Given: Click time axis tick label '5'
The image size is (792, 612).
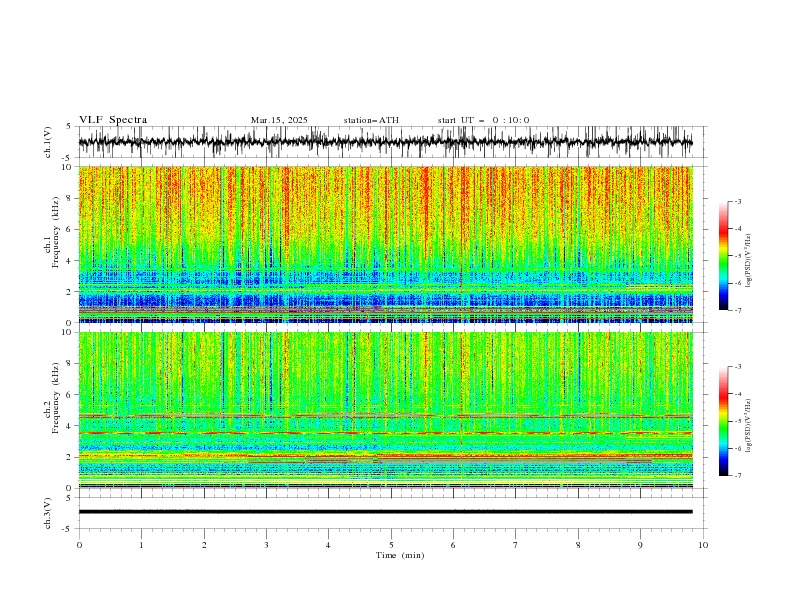Looking at the screenshot, I should click(391, 545).
